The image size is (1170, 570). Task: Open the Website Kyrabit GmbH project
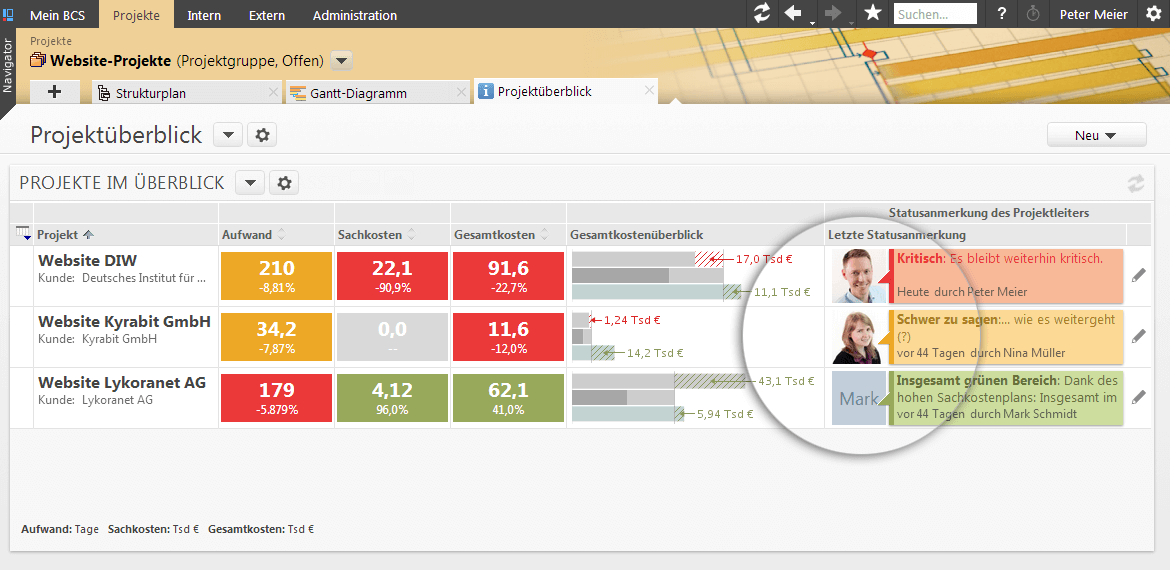[124, 322]
